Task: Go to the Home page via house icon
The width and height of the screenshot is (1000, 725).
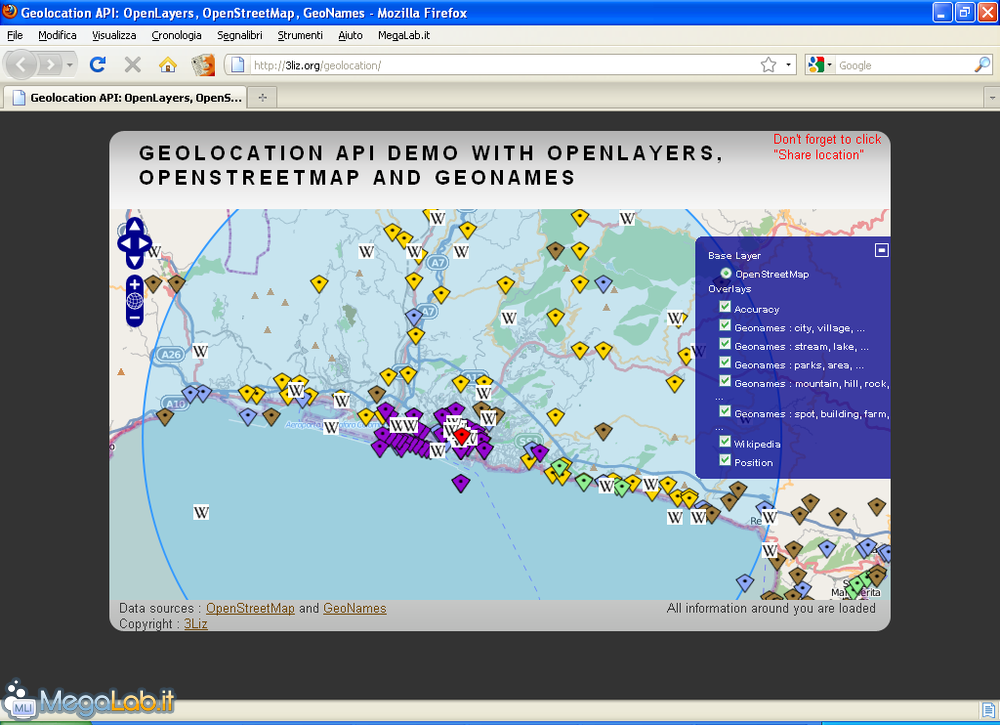Action: [x=168, y=64]
